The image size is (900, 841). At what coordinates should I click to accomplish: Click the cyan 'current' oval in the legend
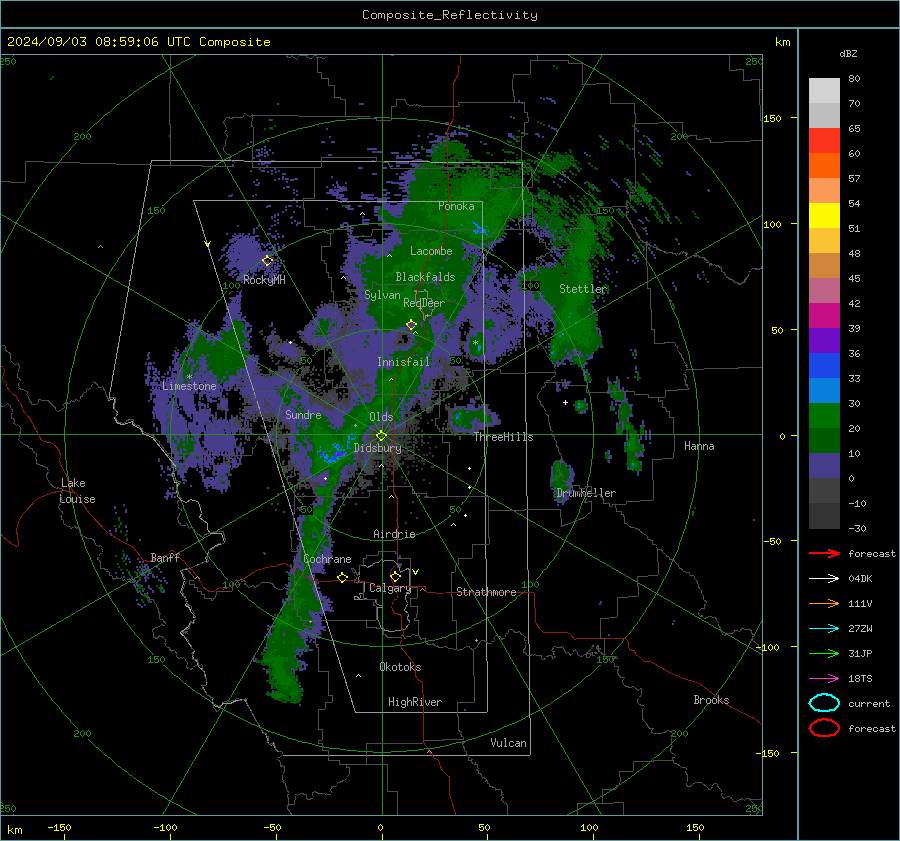coord(824,703)
